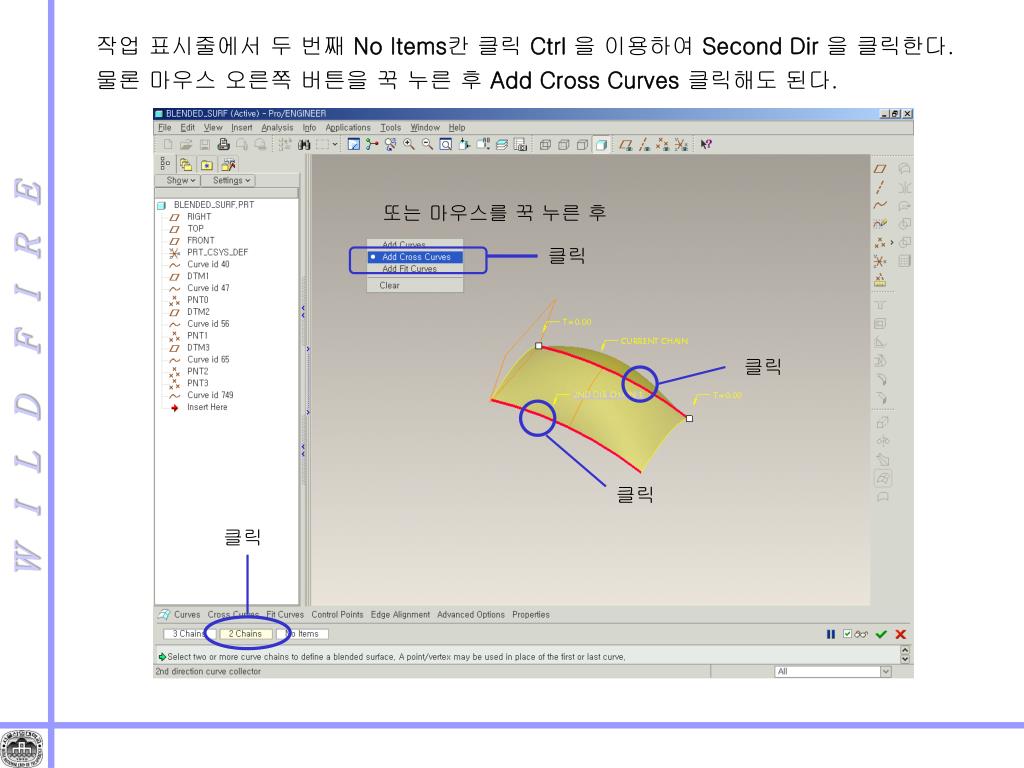Open Advanced Options dashboard panel
The image size is (1024, 768).
coord(471,615)
